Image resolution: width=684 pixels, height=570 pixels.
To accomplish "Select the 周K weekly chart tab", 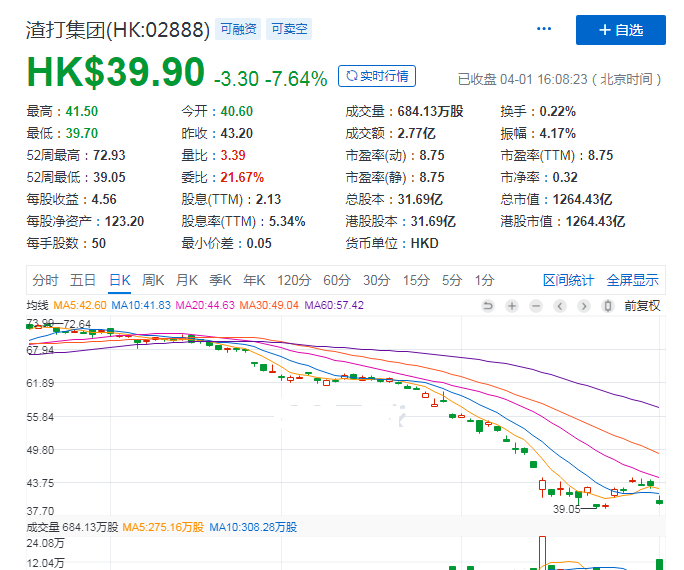I will pyautogui.click(x=153, y=280).
